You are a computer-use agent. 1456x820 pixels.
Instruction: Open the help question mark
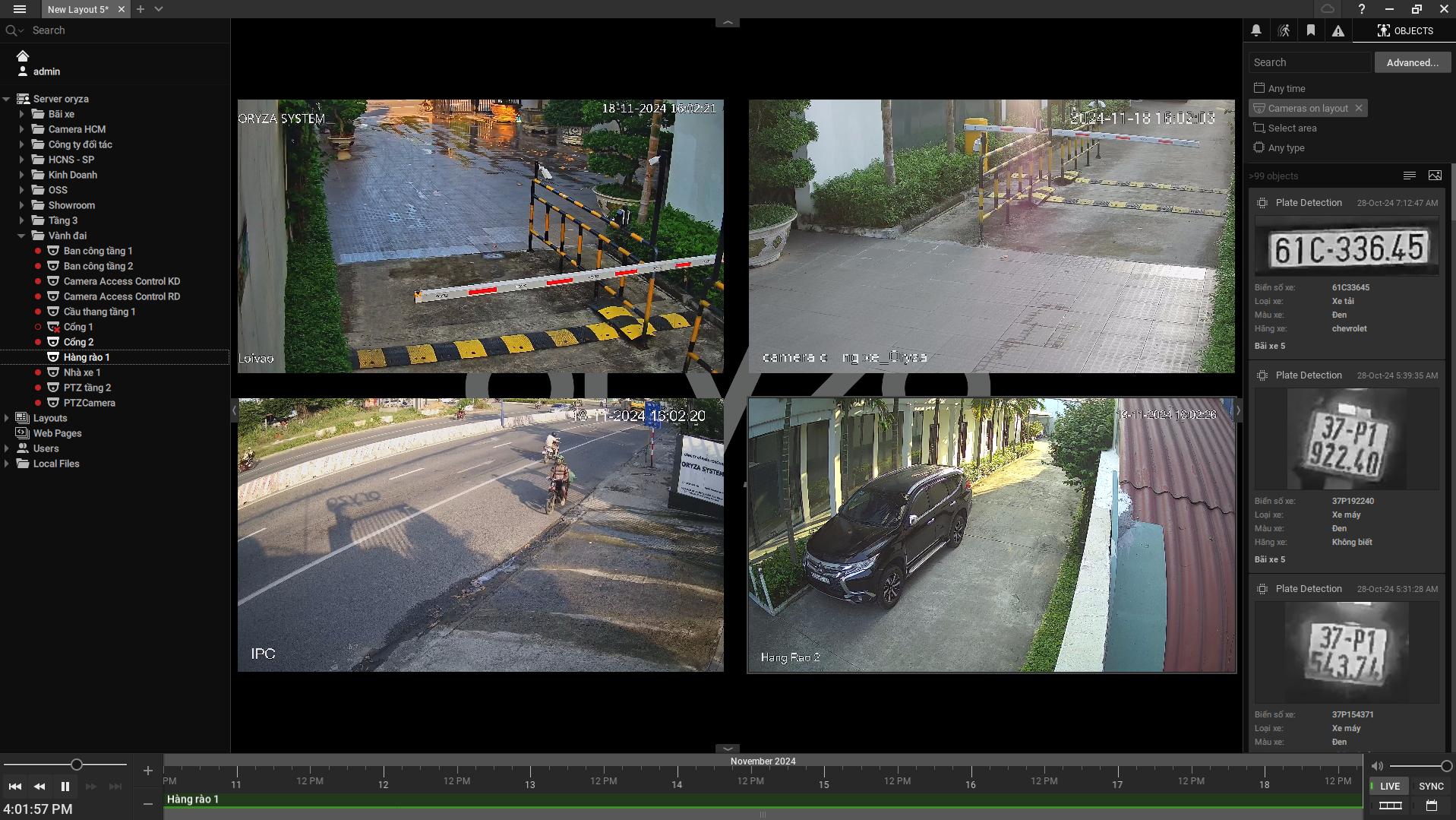click(1362, 9)
